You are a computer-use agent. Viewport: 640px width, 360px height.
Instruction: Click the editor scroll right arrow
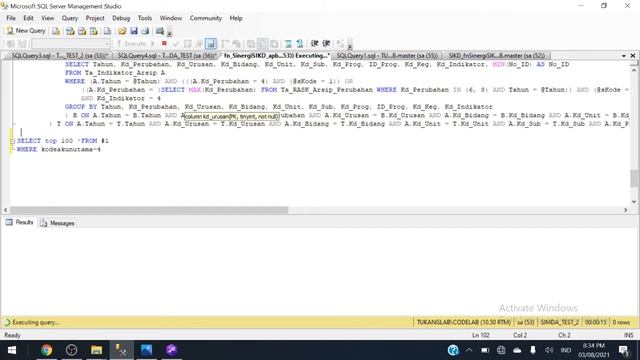(x=625, y=210)
